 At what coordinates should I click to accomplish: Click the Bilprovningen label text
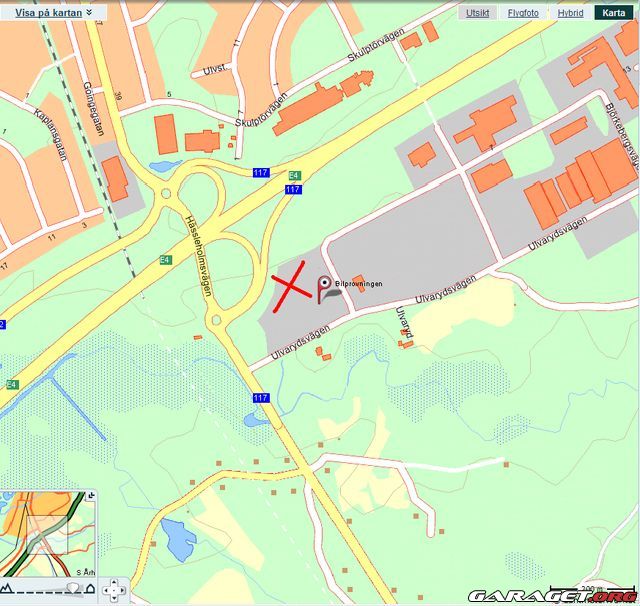pos(359,284)
